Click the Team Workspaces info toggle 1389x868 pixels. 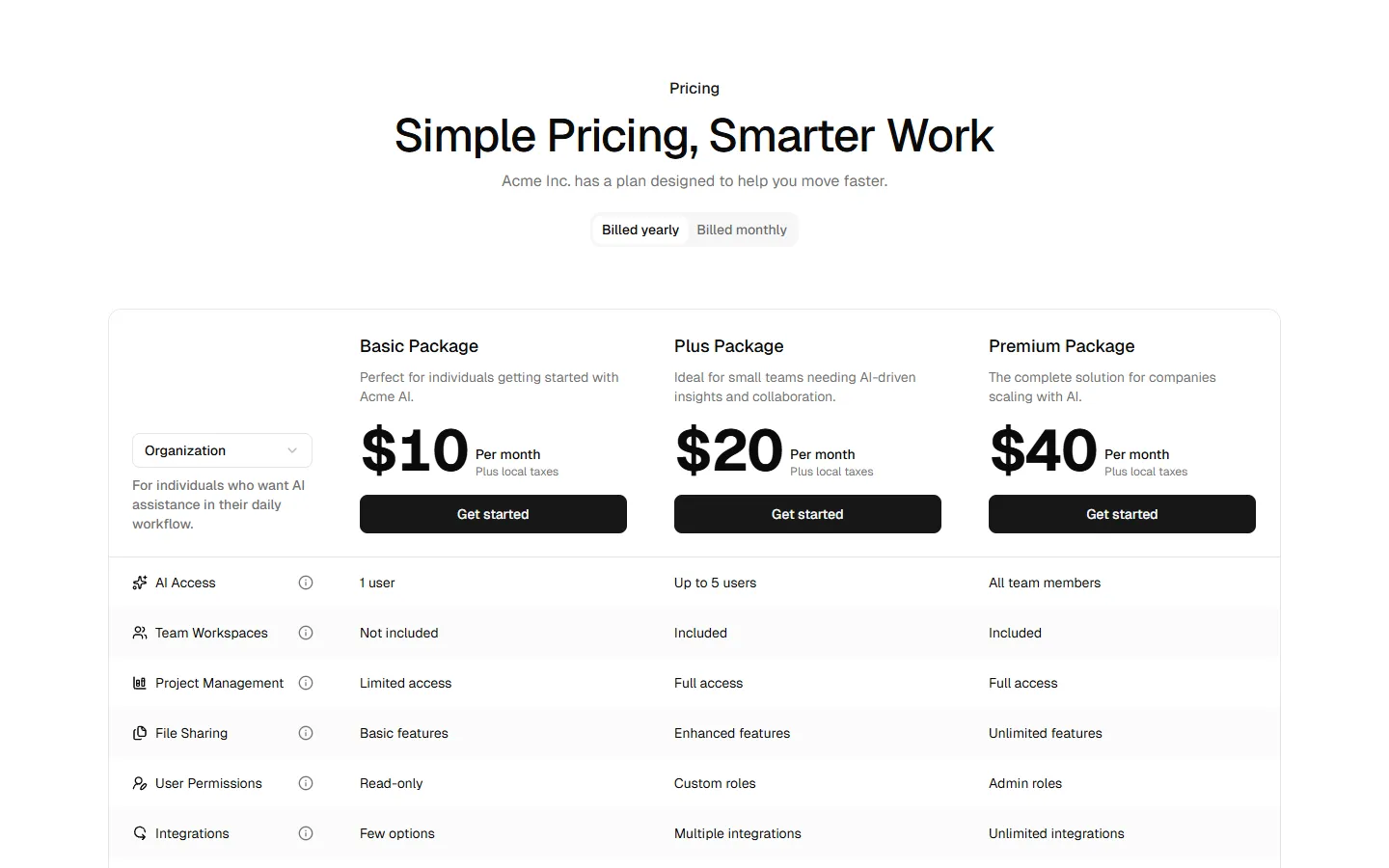(306, 633)
